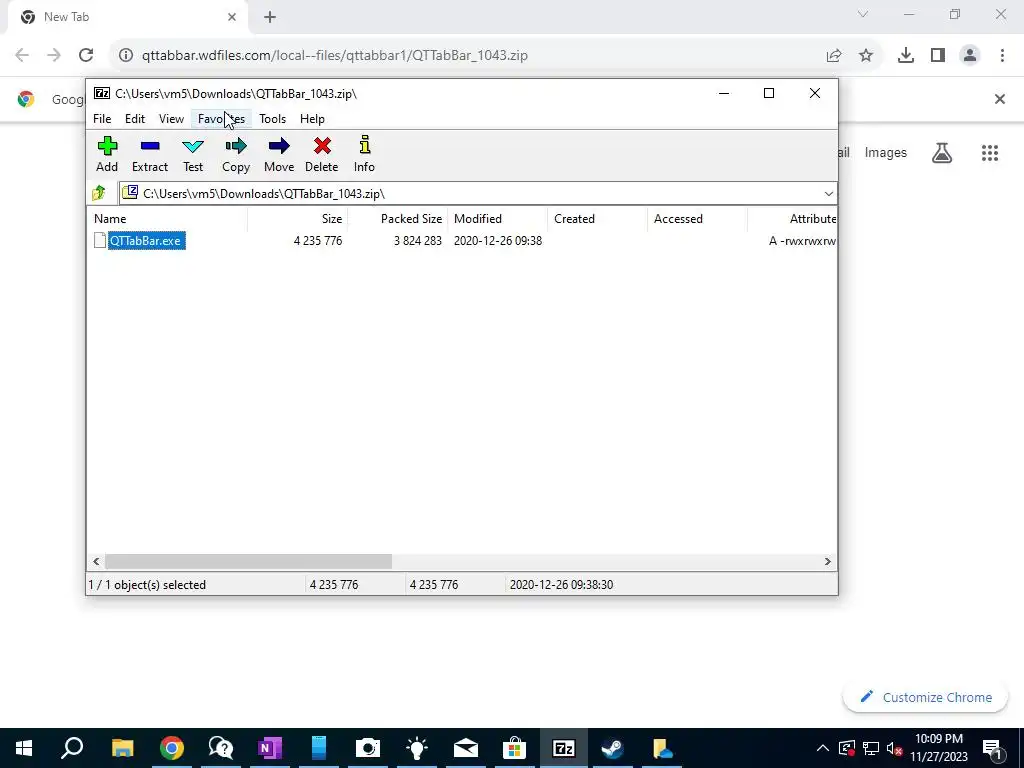The height and width of the screenshot is (768, 1024).
Task: Open Steam from the taskbar
Action: coord(612,748)
